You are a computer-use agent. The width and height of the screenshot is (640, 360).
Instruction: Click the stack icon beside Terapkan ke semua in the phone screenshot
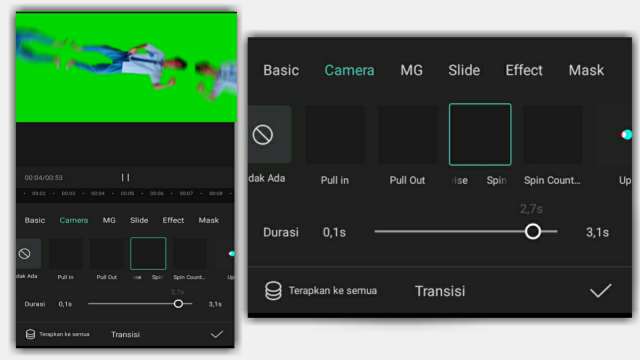30,334
